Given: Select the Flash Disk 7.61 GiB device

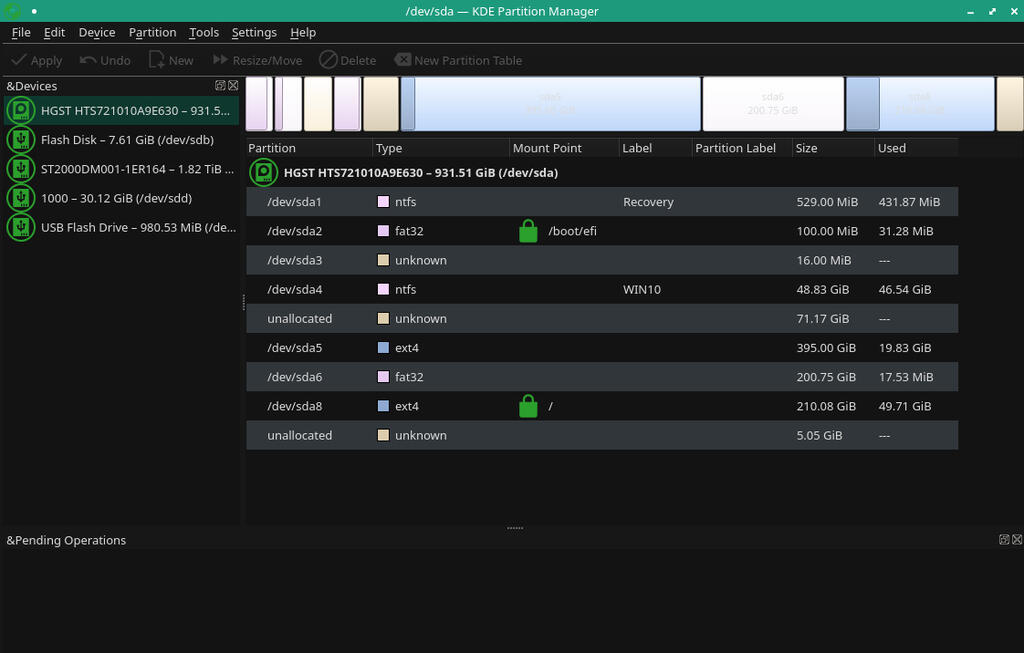Looking at the screenshot, I should click(x=122, y=140).
